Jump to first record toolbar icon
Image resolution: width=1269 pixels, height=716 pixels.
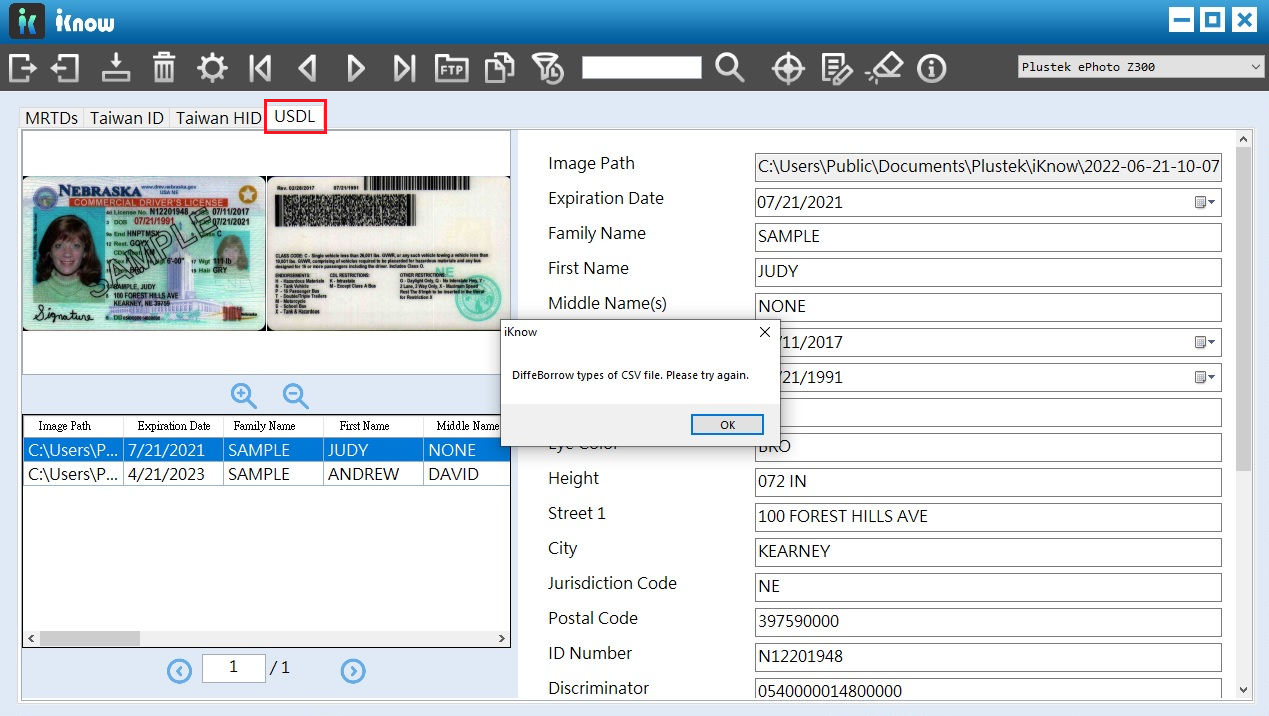point(260,68)
